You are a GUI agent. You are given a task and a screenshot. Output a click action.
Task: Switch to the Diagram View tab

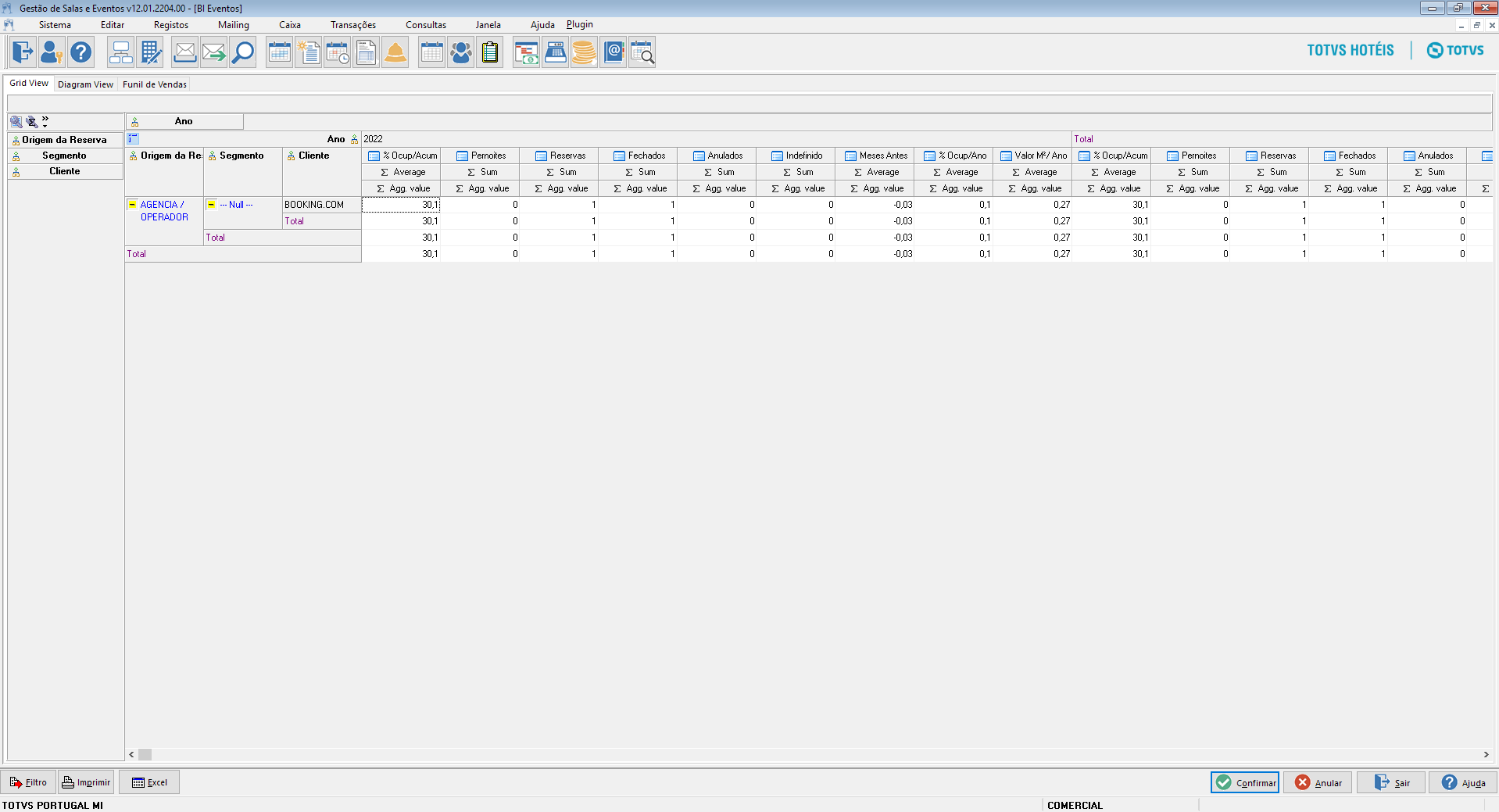coord(85,84)
